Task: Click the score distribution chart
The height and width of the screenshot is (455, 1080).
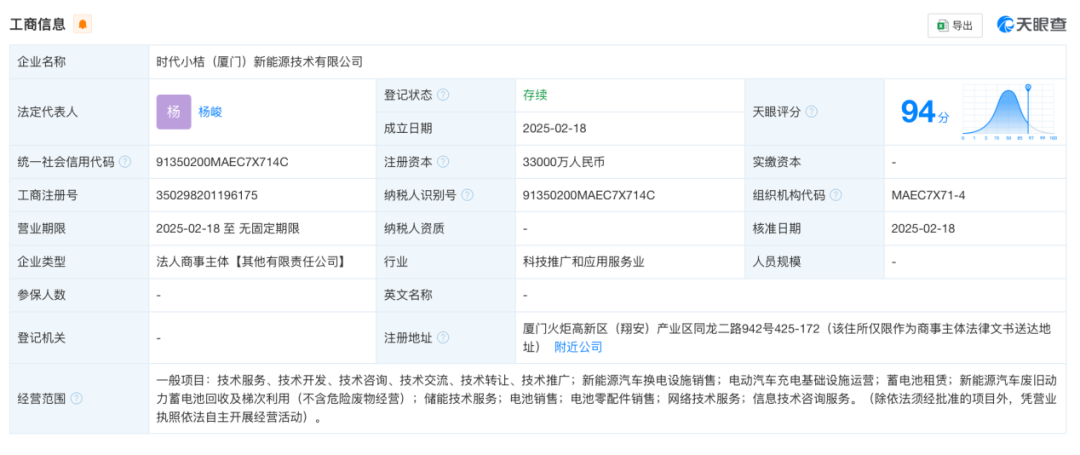Action: click(1009, 112)
